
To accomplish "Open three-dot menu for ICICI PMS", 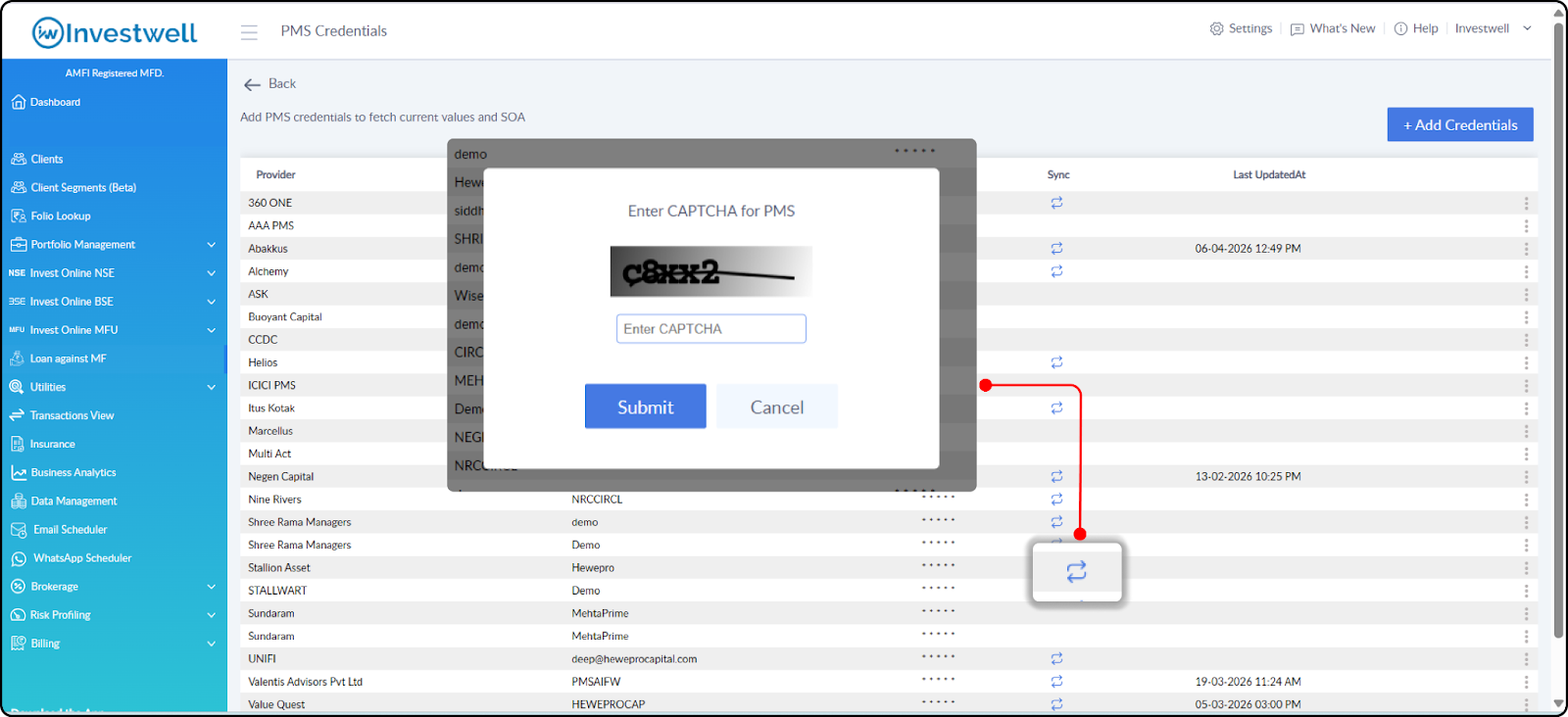I will pyautogui.click(x=1526, y=386).
